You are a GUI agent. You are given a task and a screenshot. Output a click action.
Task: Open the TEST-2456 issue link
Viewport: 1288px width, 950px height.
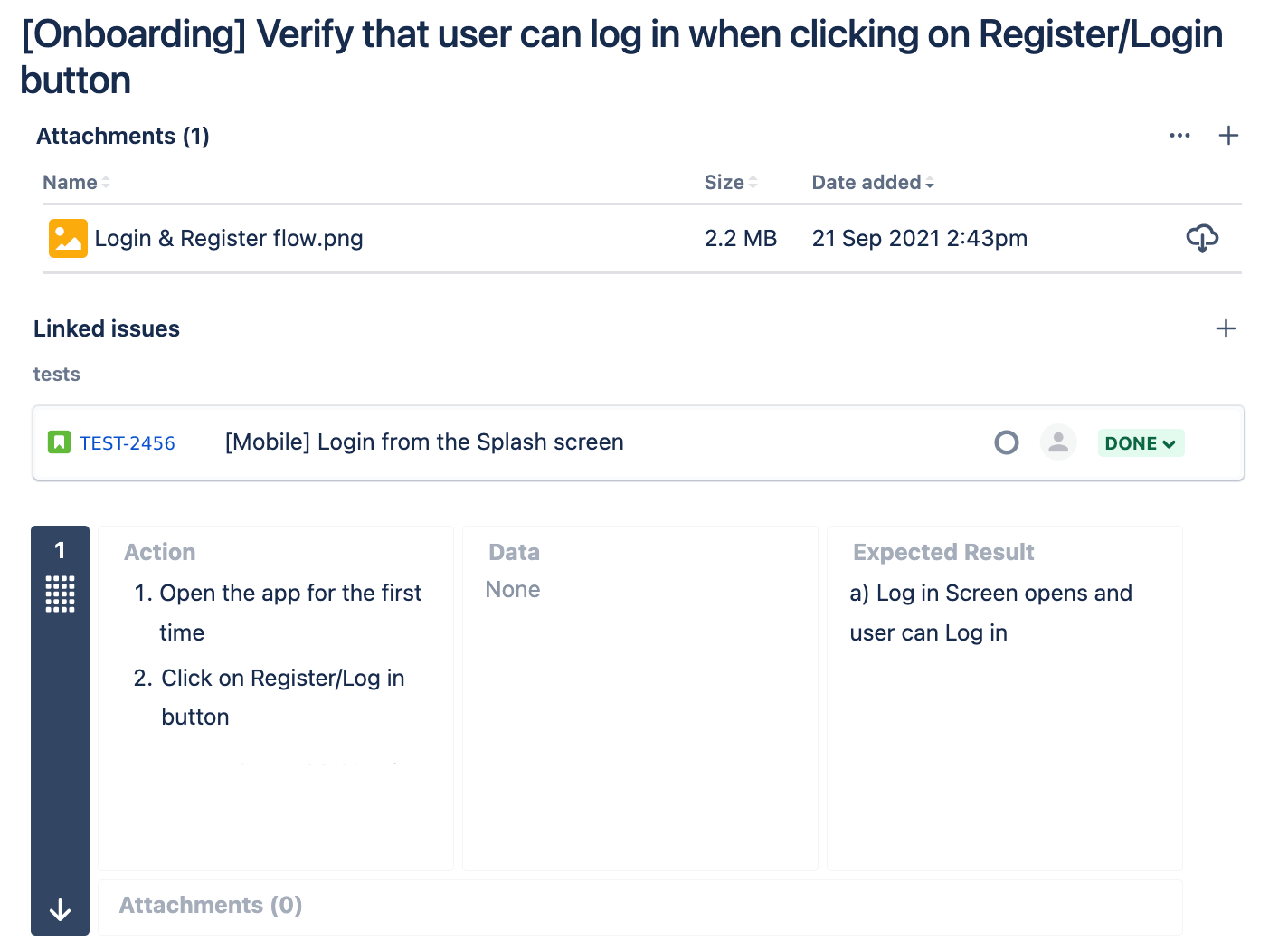click(x=128, y=443)
